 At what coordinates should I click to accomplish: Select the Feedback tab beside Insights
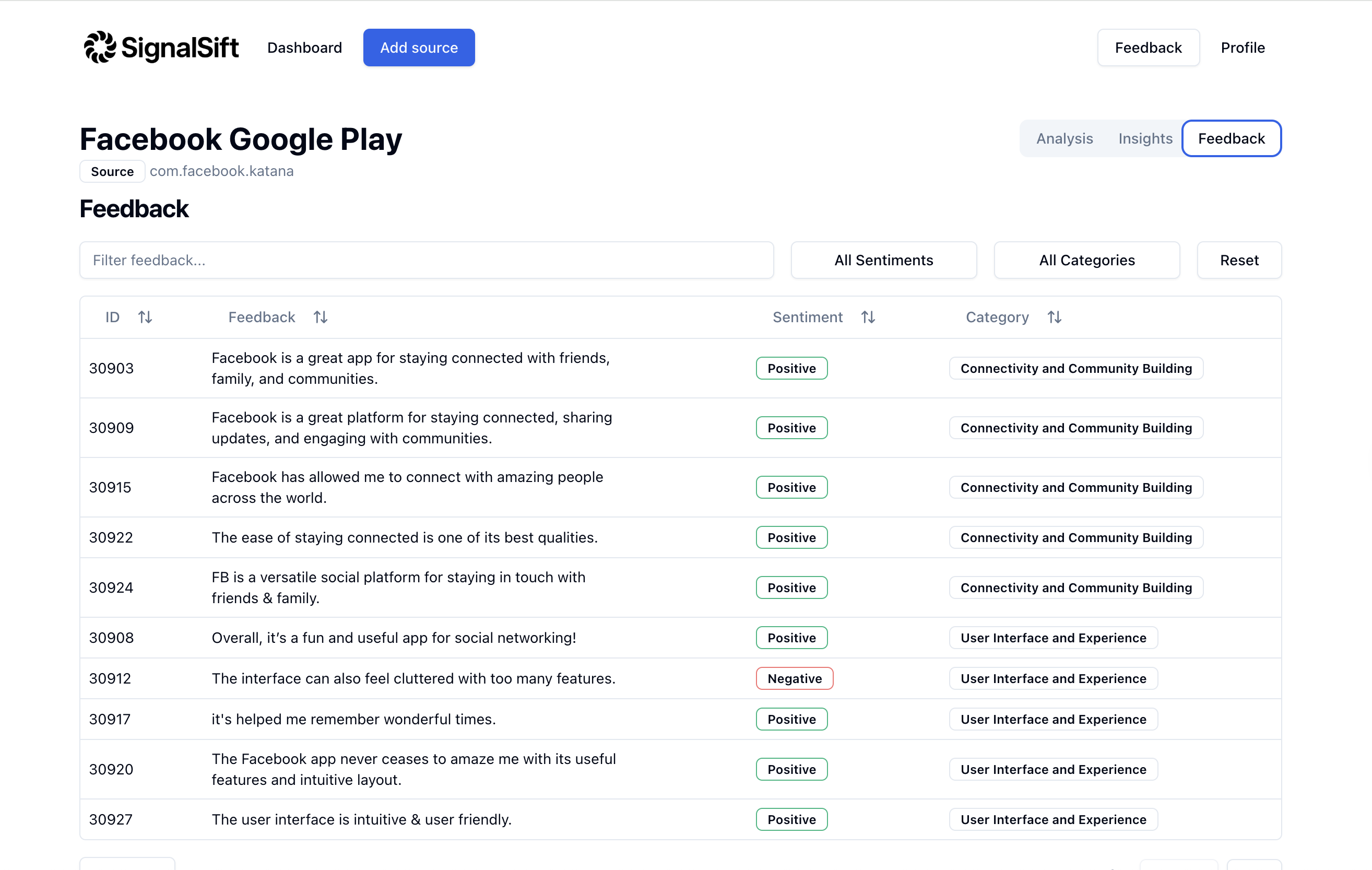pyautogui.click(x=1231, y=138)
